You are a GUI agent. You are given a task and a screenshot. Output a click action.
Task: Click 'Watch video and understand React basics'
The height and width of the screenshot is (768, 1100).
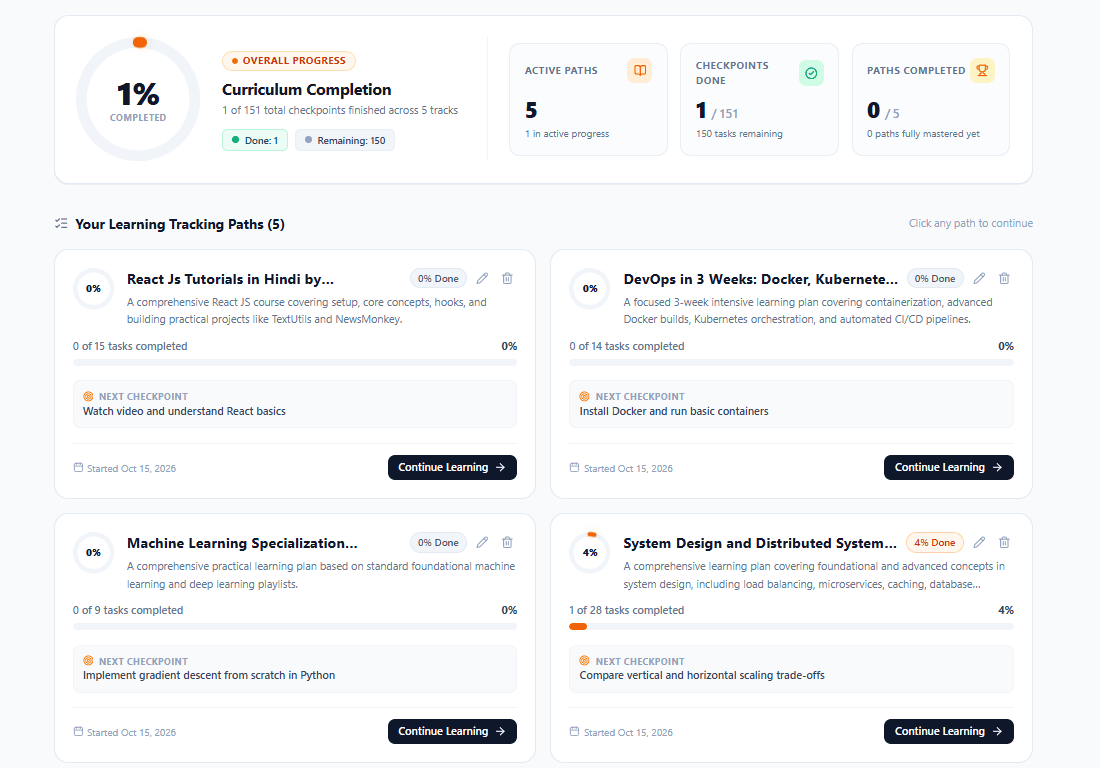click(185, 411)
